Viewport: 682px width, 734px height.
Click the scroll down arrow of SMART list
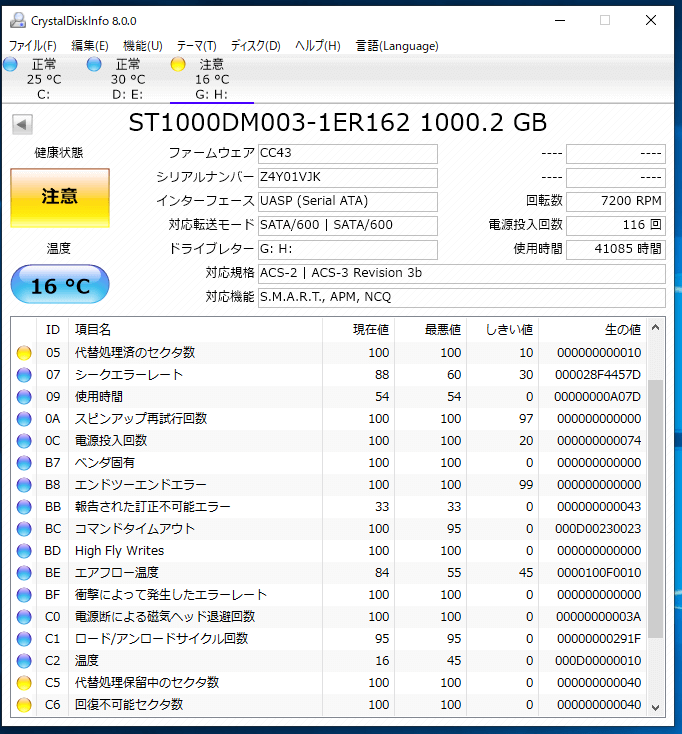pos(655,707)
